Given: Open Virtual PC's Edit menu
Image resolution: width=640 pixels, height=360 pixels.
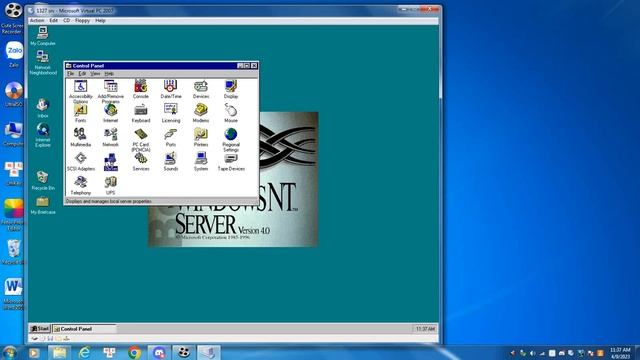Looking at the screenshot, I should pyautogui.click(x=53, y=20).
